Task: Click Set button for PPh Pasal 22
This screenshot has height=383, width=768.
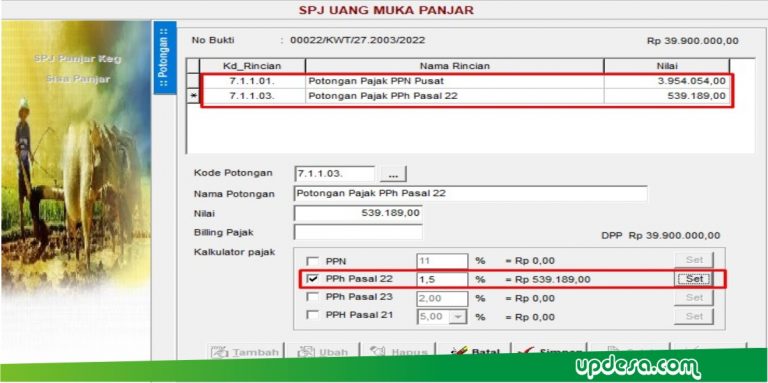Action: click(694, 279)
